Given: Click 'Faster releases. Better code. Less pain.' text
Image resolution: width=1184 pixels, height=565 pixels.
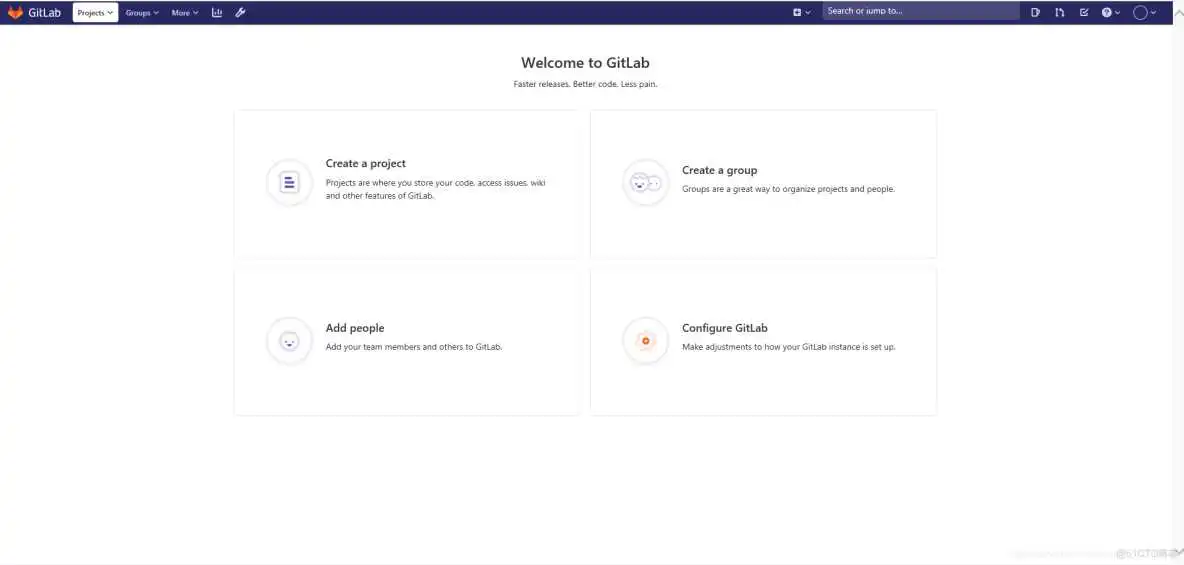Looking at the screenshot, I should [x=585, y=85].
